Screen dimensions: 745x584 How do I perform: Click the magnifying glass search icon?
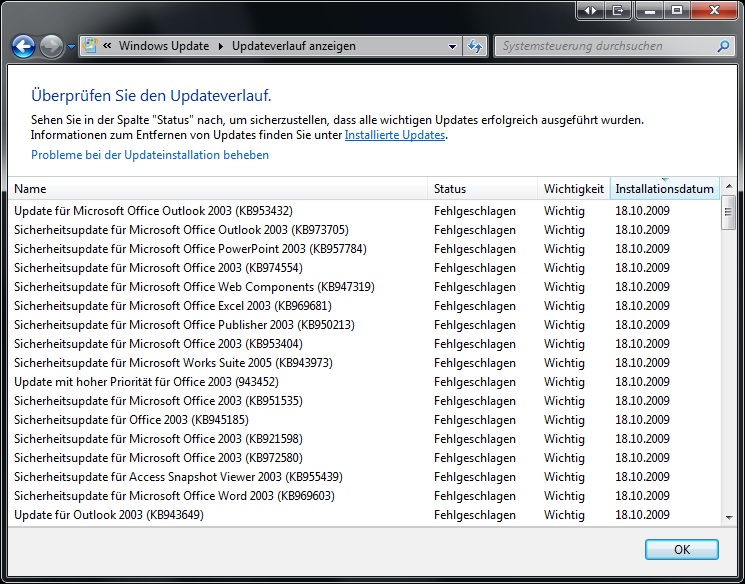(x=723, y=46)
